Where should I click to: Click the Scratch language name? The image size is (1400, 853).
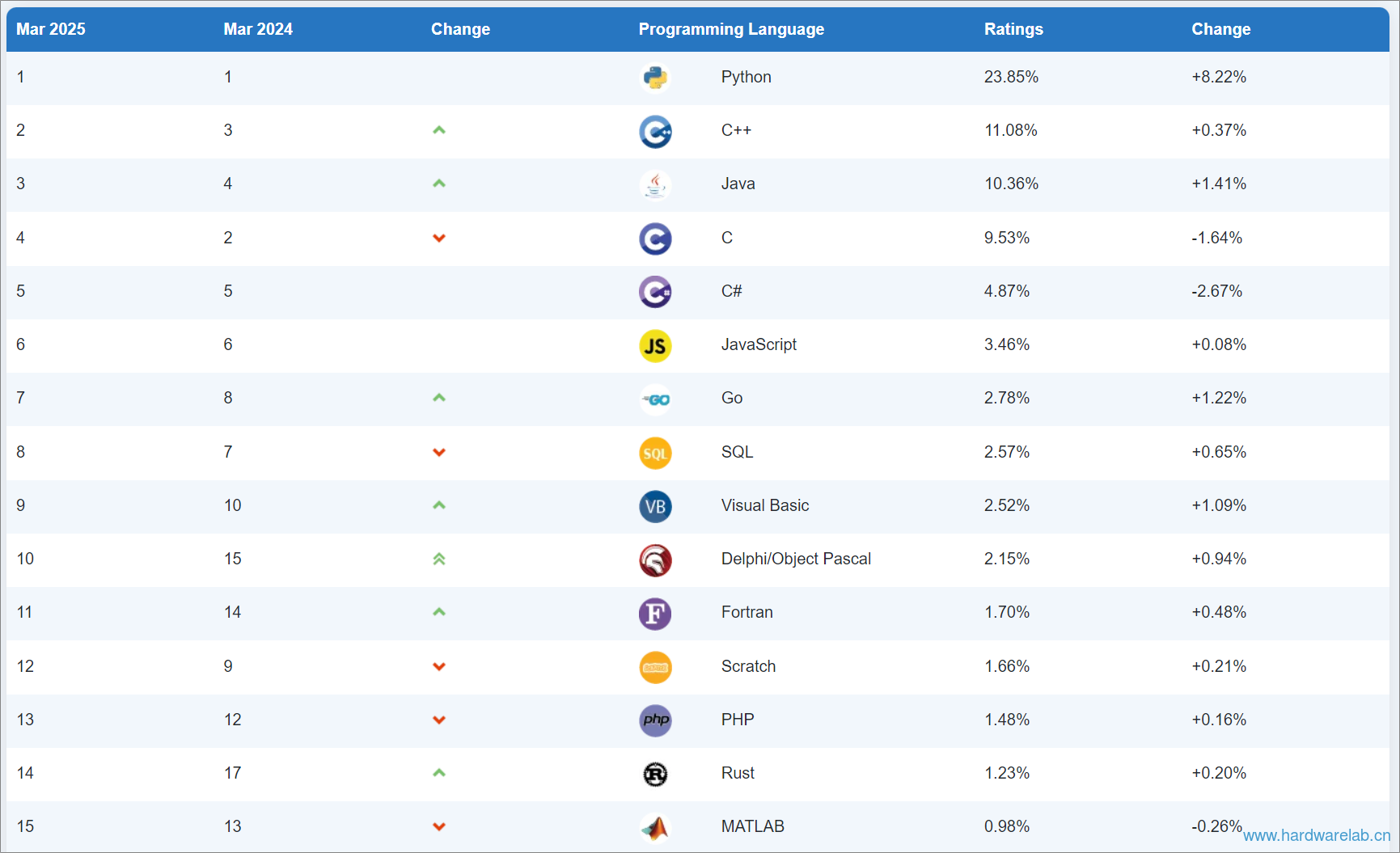point(748,666)
